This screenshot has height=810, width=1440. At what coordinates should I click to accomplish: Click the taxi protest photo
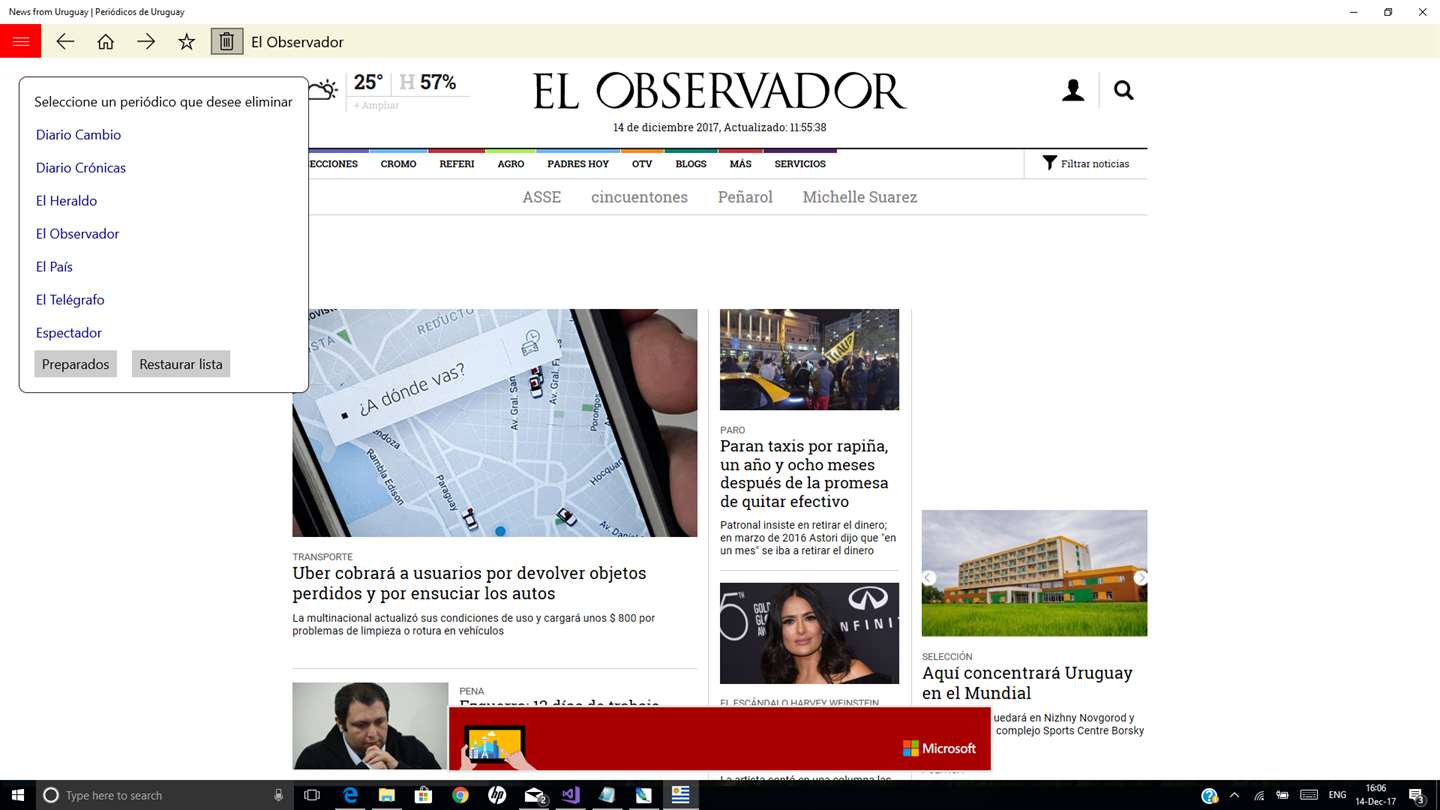click(x=809, y=359)
